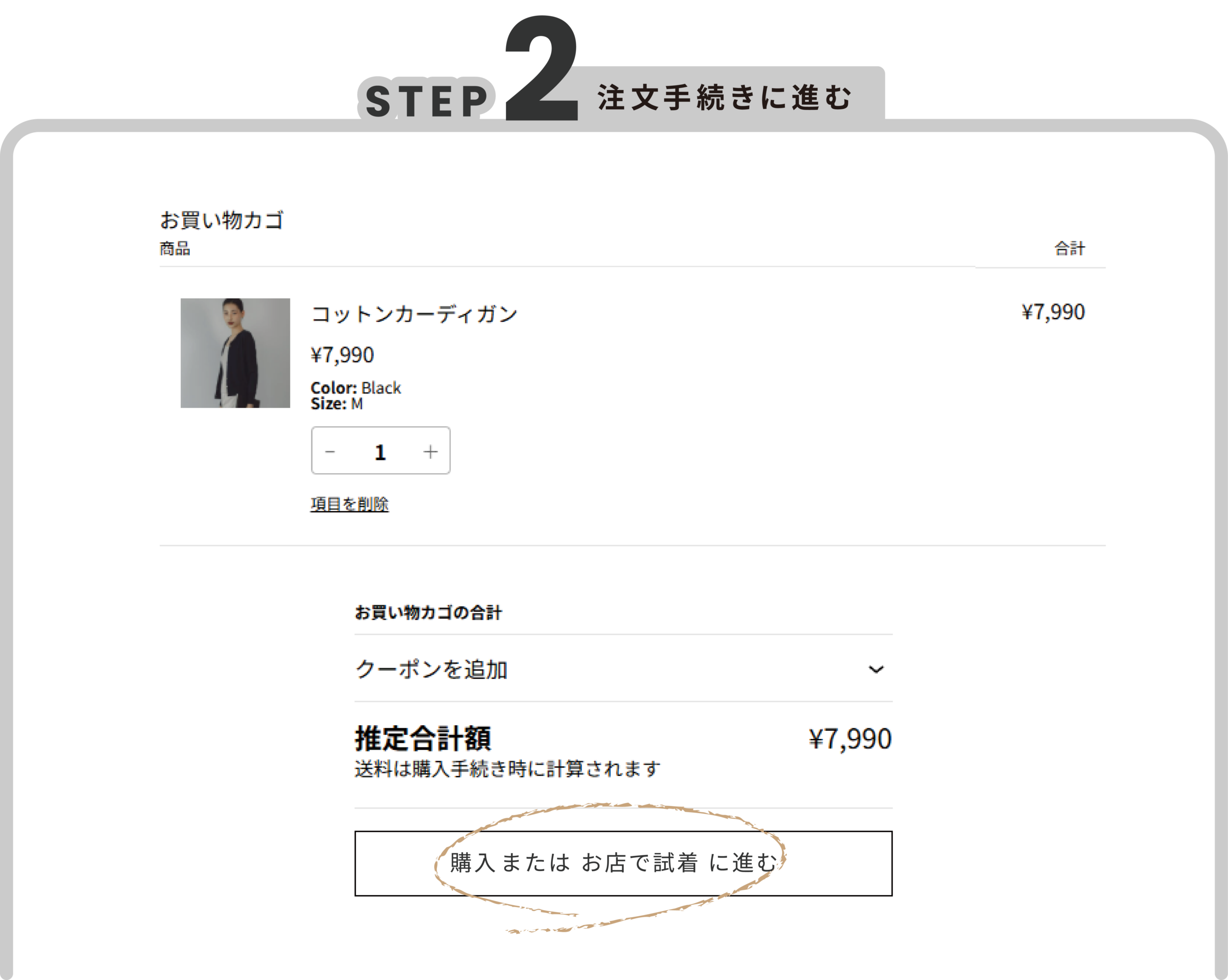Open the cotton cardigan product thumbnail
The width and height of the screenshot is (1228, 980).
click(x=235, y=353)
